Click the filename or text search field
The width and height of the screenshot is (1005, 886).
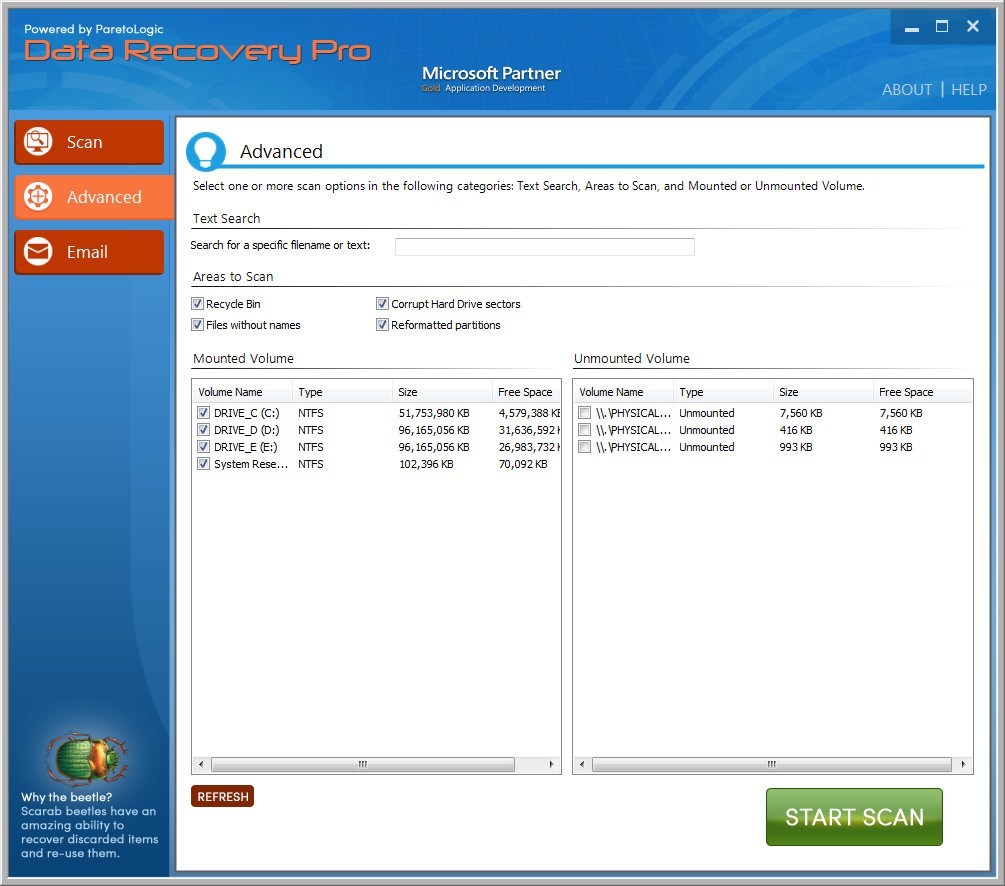(x=545, y=247)
